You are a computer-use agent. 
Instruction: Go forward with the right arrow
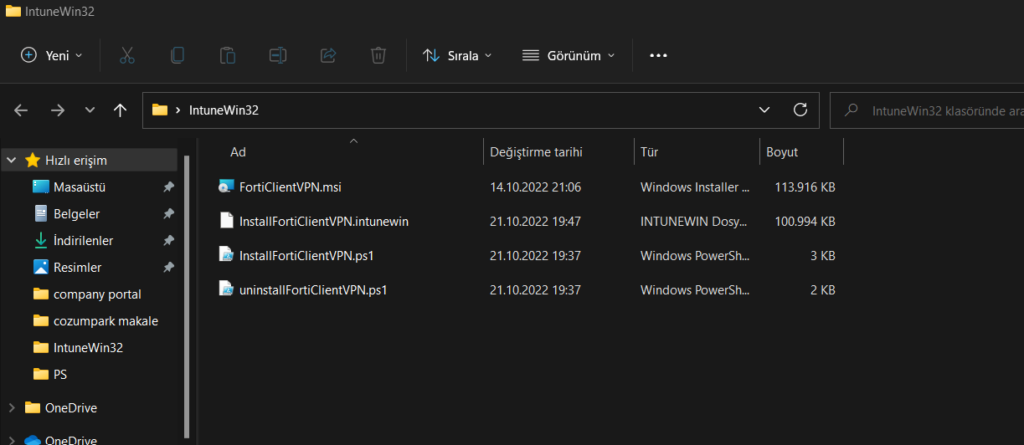coord(57,110)
